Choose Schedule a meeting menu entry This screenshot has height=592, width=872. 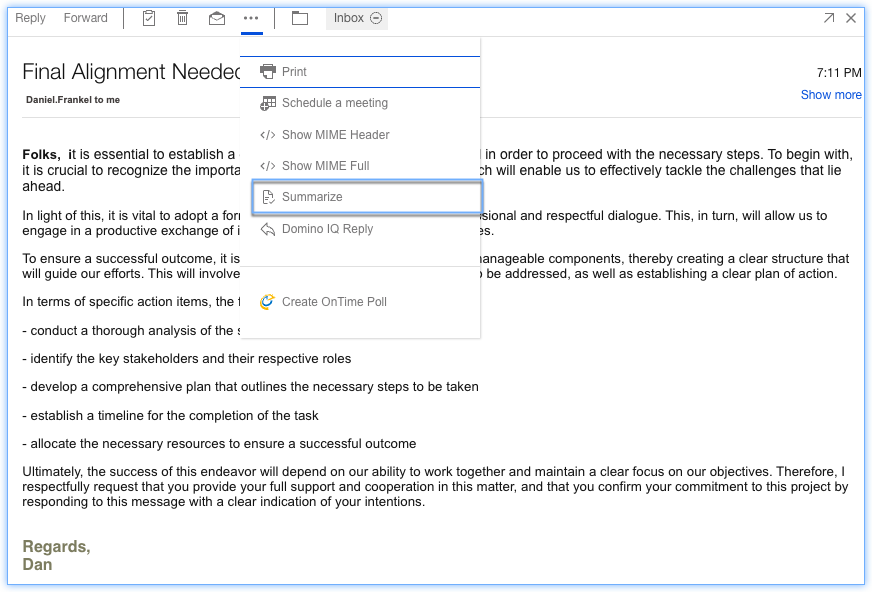pos(360,103)
